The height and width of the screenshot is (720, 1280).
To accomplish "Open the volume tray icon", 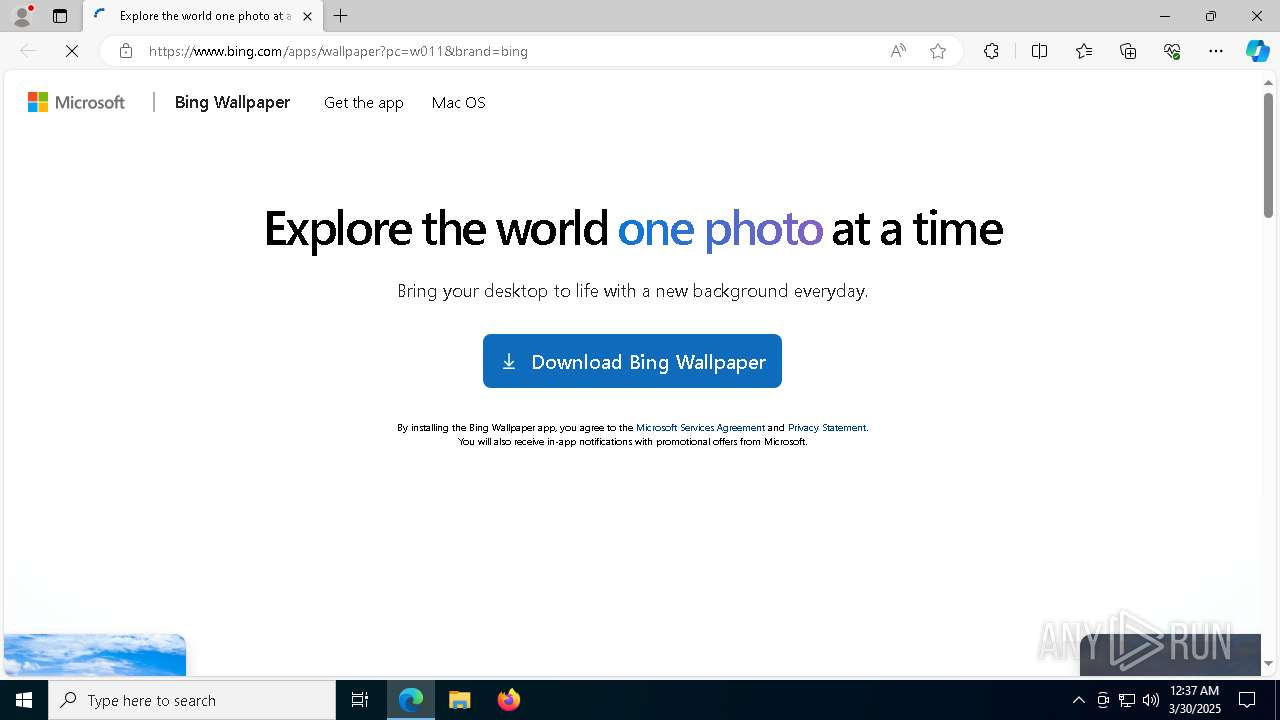I will tap(1150, 700).
